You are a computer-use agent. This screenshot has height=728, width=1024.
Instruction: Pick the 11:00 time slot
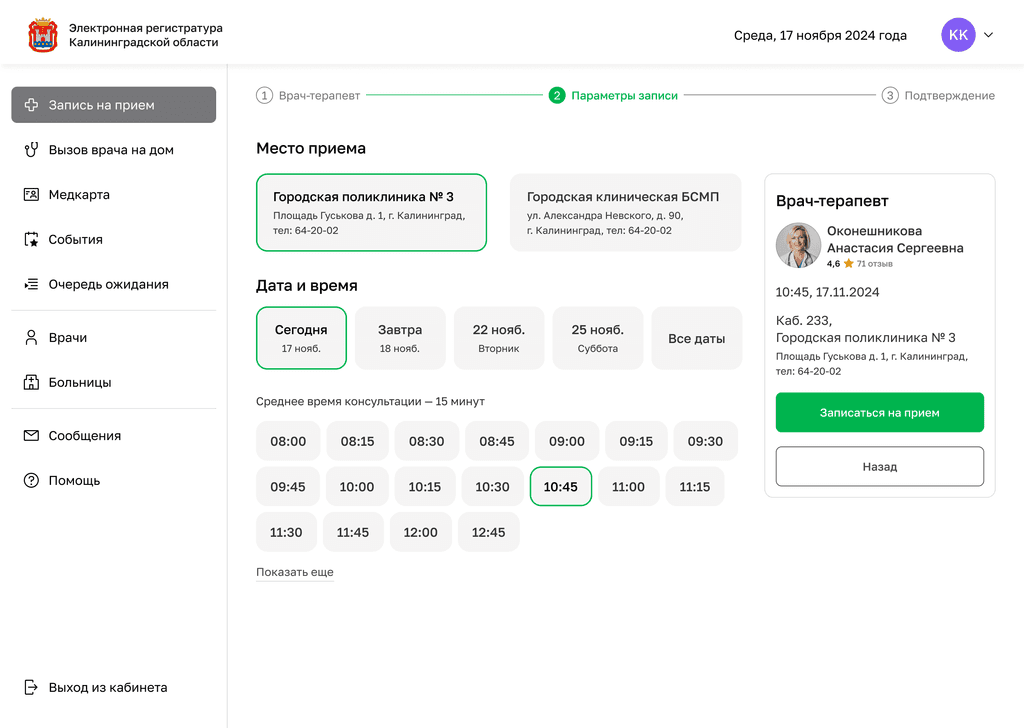pos(628,487)
